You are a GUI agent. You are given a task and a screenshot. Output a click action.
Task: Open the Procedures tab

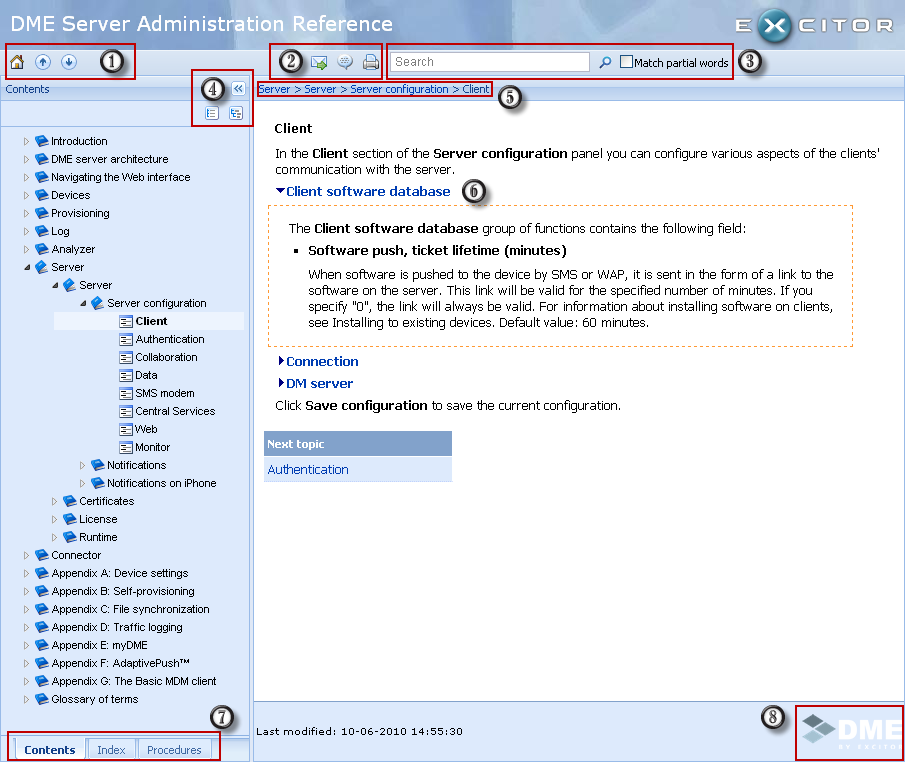174,750
